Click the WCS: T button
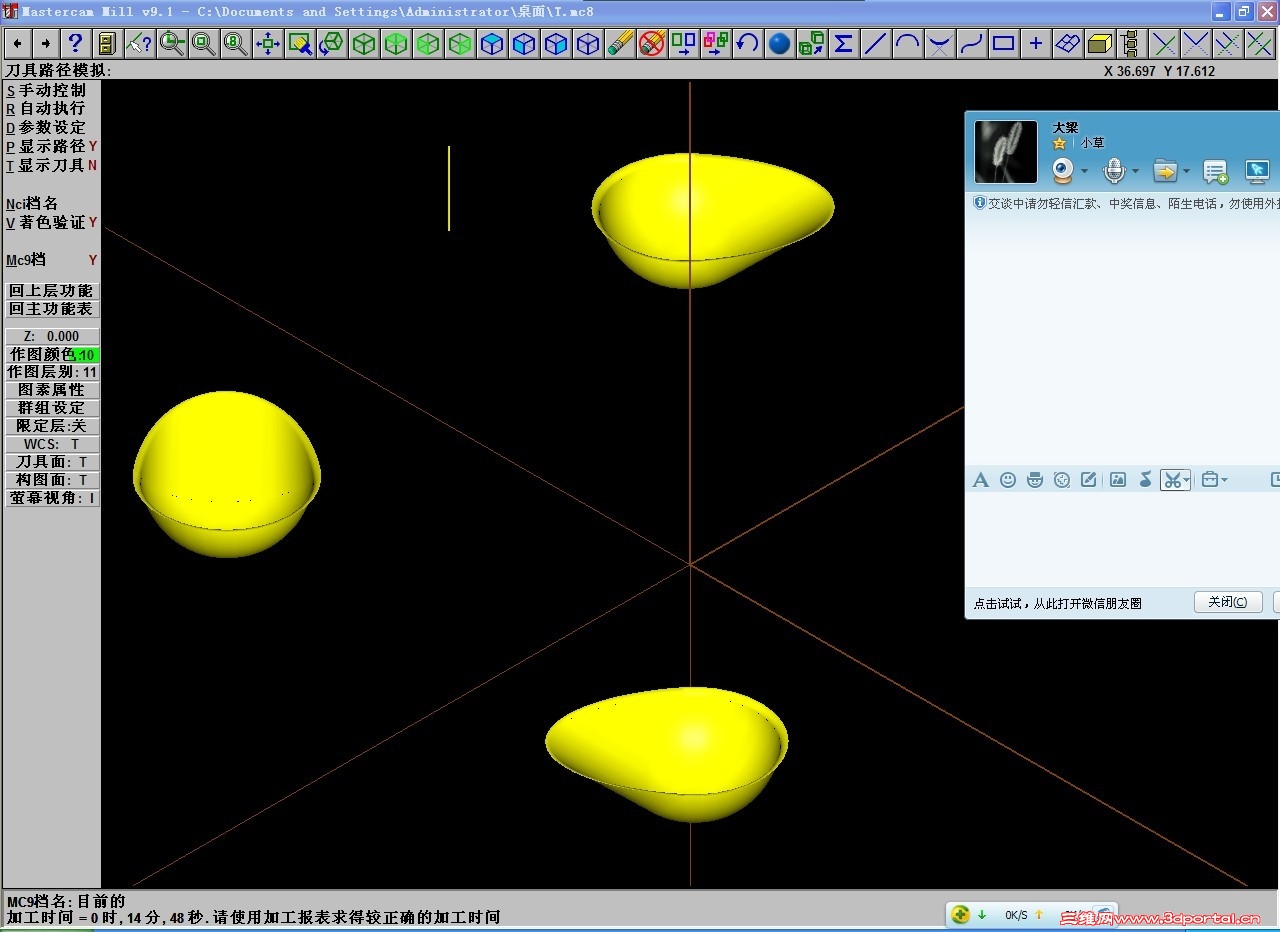1280x932 pixels. 52,444
